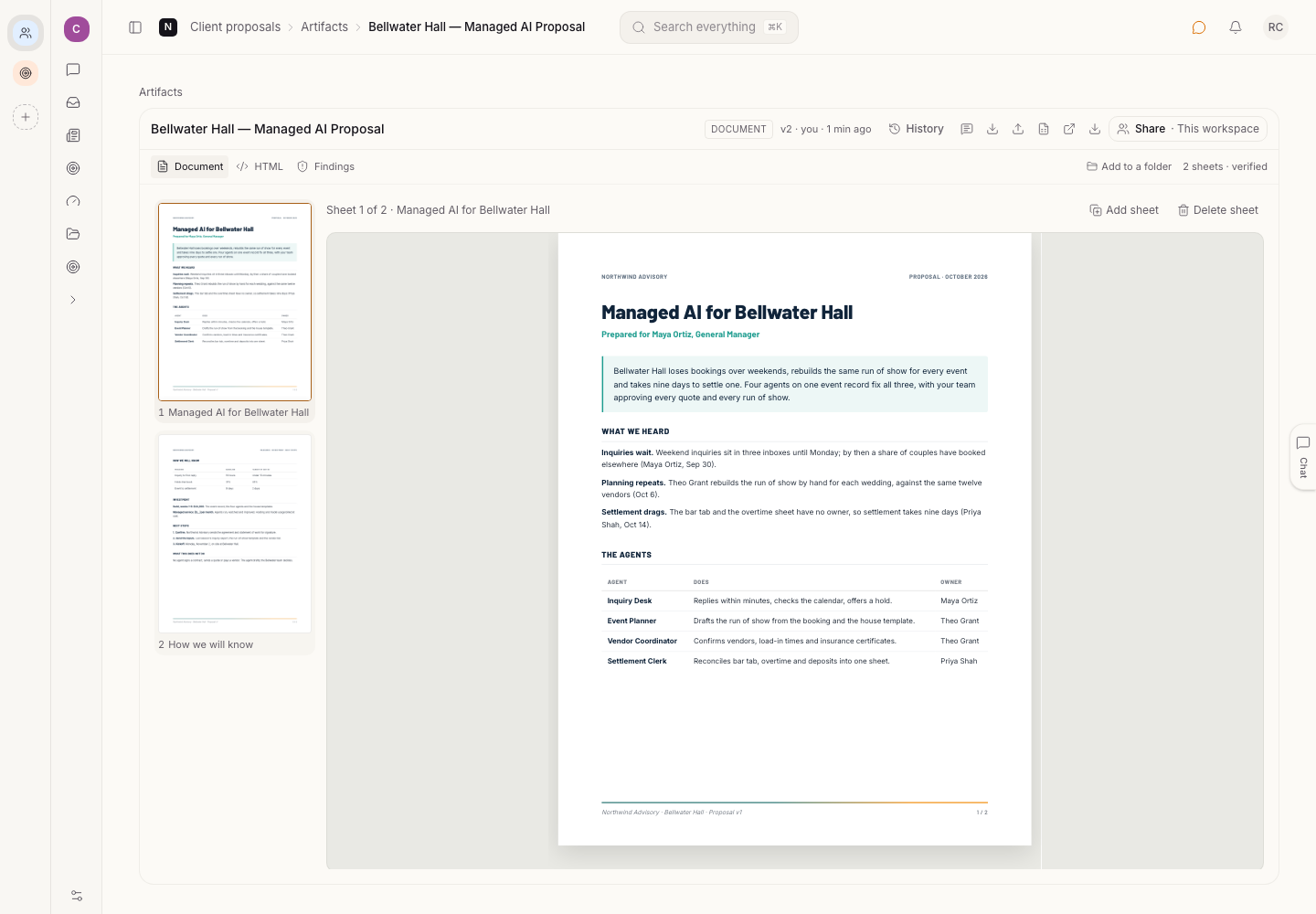Viewport: 1316px width, 914px height.
Task: Open the people workspace in the far-left rail
Action: pos(26,33)
